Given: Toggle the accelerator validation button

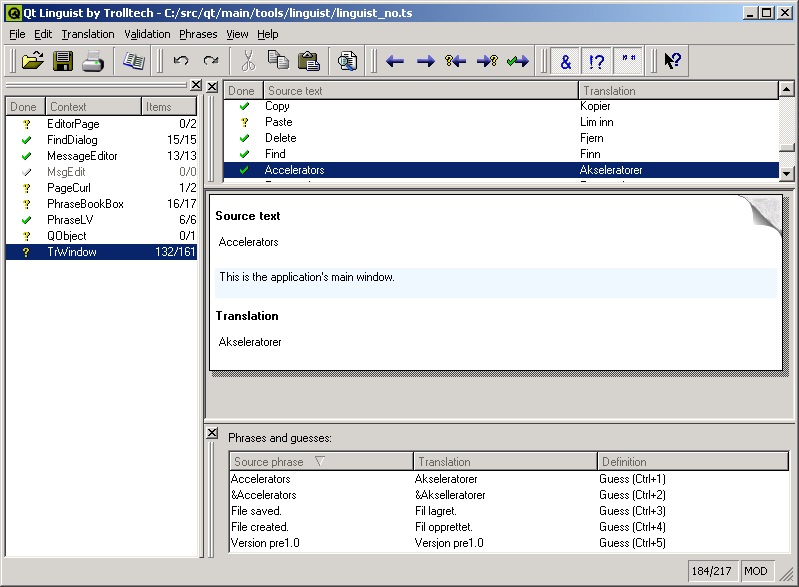Looking at the screenshot, I should click(x=566, y=61).
